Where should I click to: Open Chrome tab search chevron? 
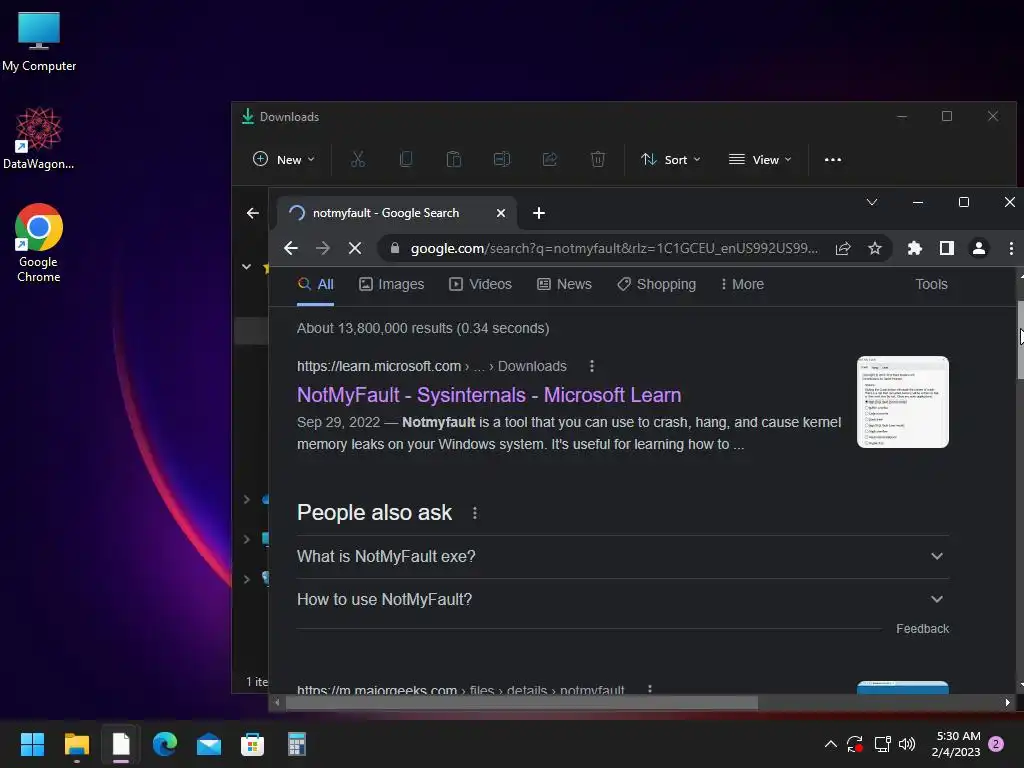tap(872, 202)
